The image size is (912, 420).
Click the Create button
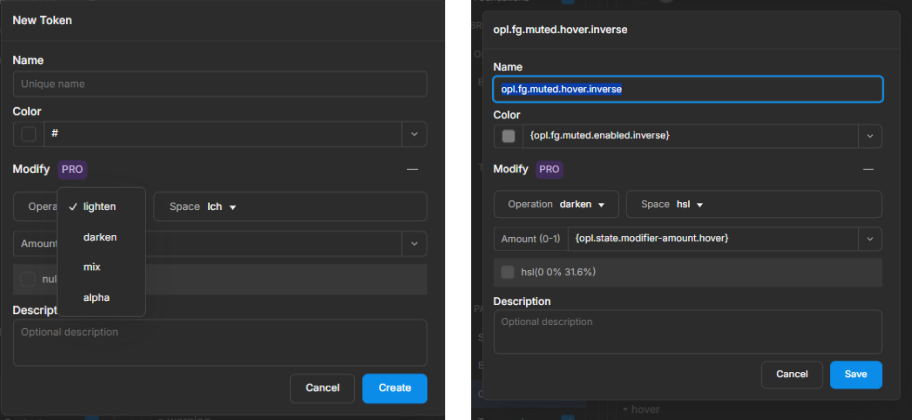(394, 388)
